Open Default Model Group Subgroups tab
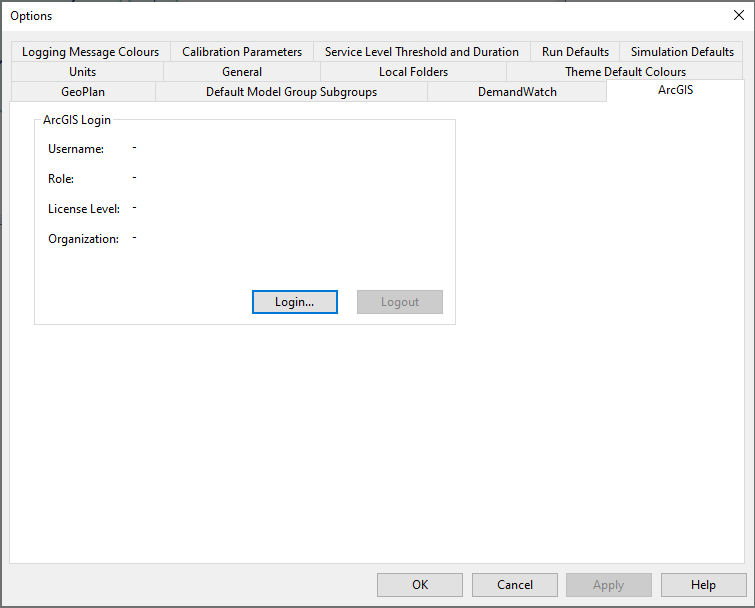Screen dimensions: 755x608 click(x=291, y=91)
